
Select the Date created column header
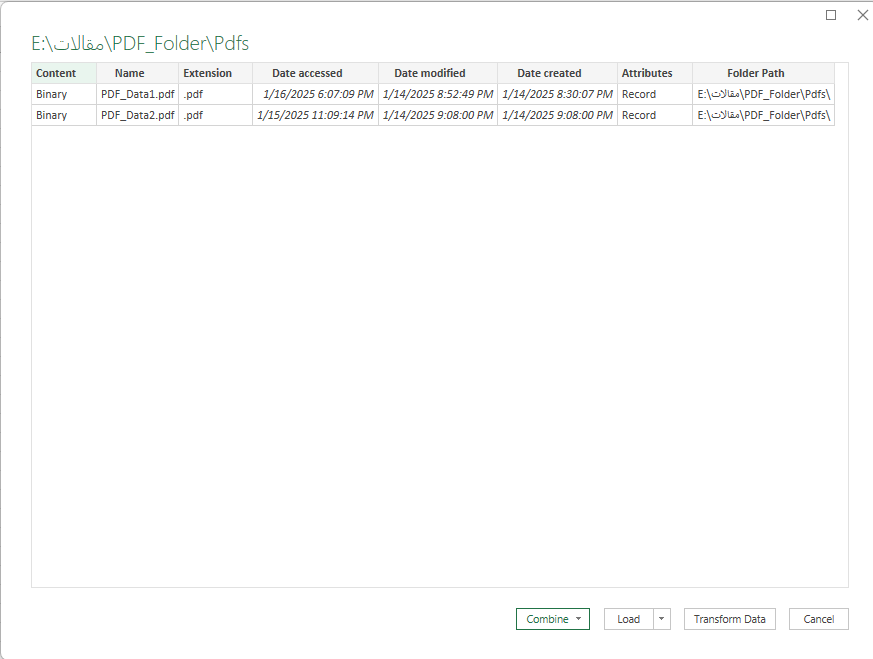(557, 73)
